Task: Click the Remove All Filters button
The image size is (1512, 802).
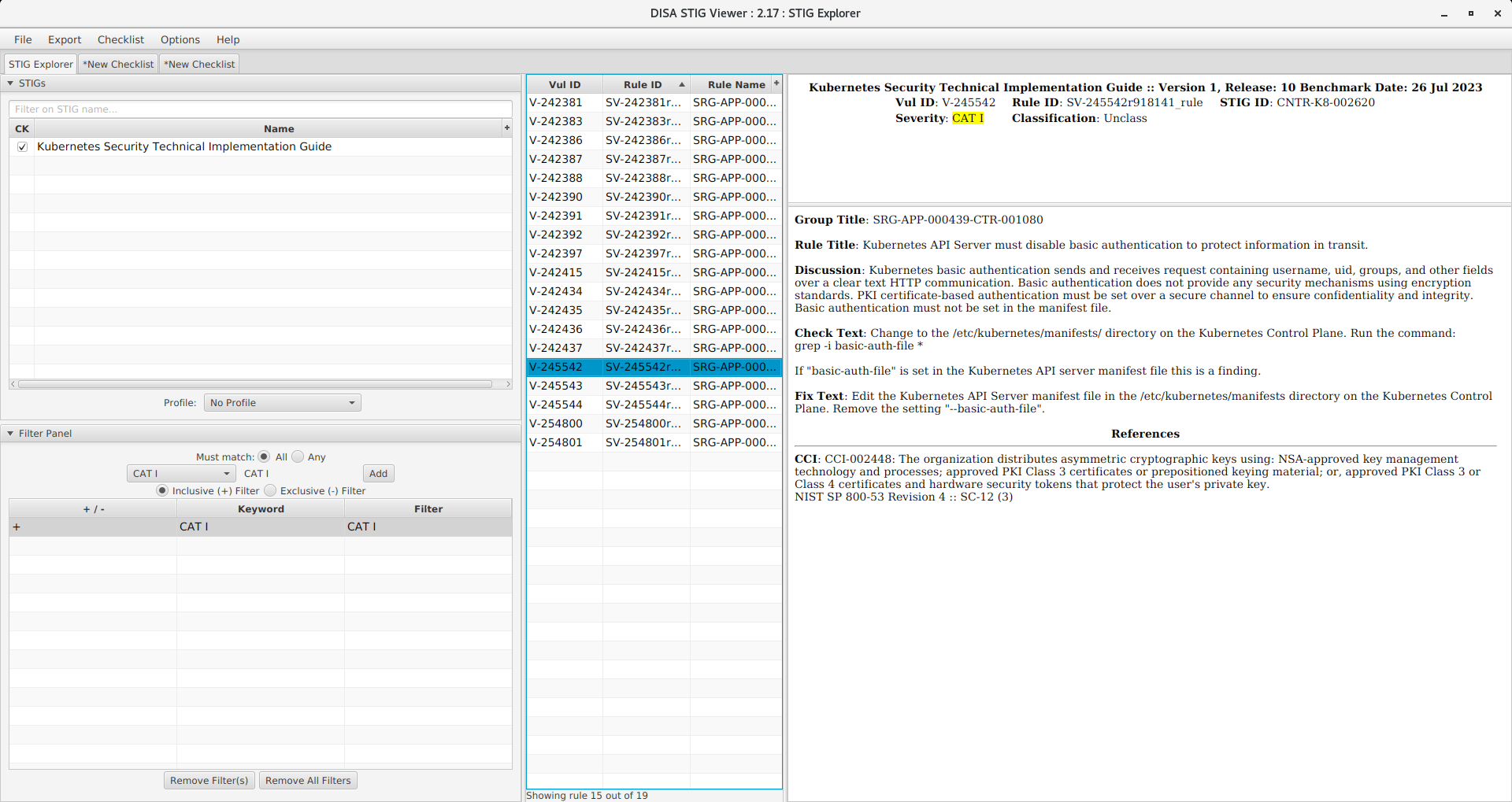Action: 308,781
